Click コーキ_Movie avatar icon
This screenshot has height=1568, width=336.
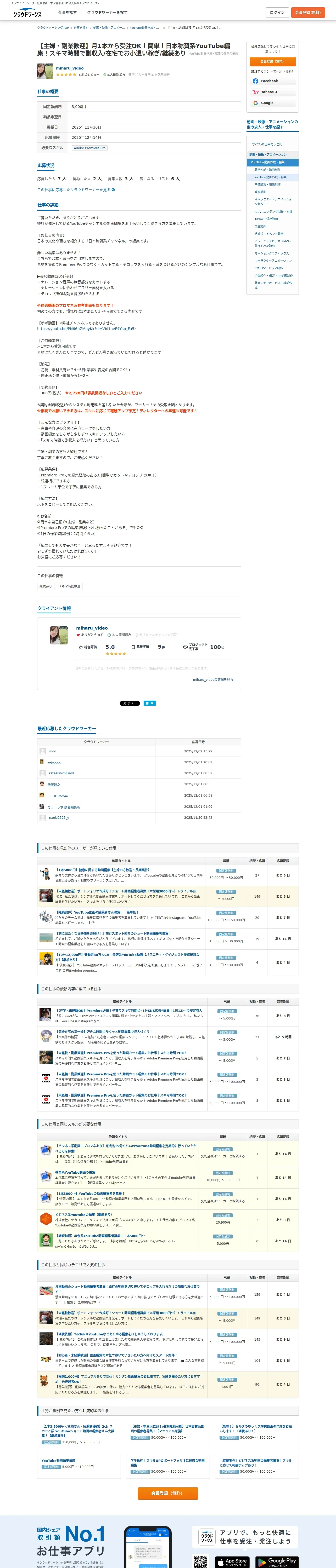point(42,795)
